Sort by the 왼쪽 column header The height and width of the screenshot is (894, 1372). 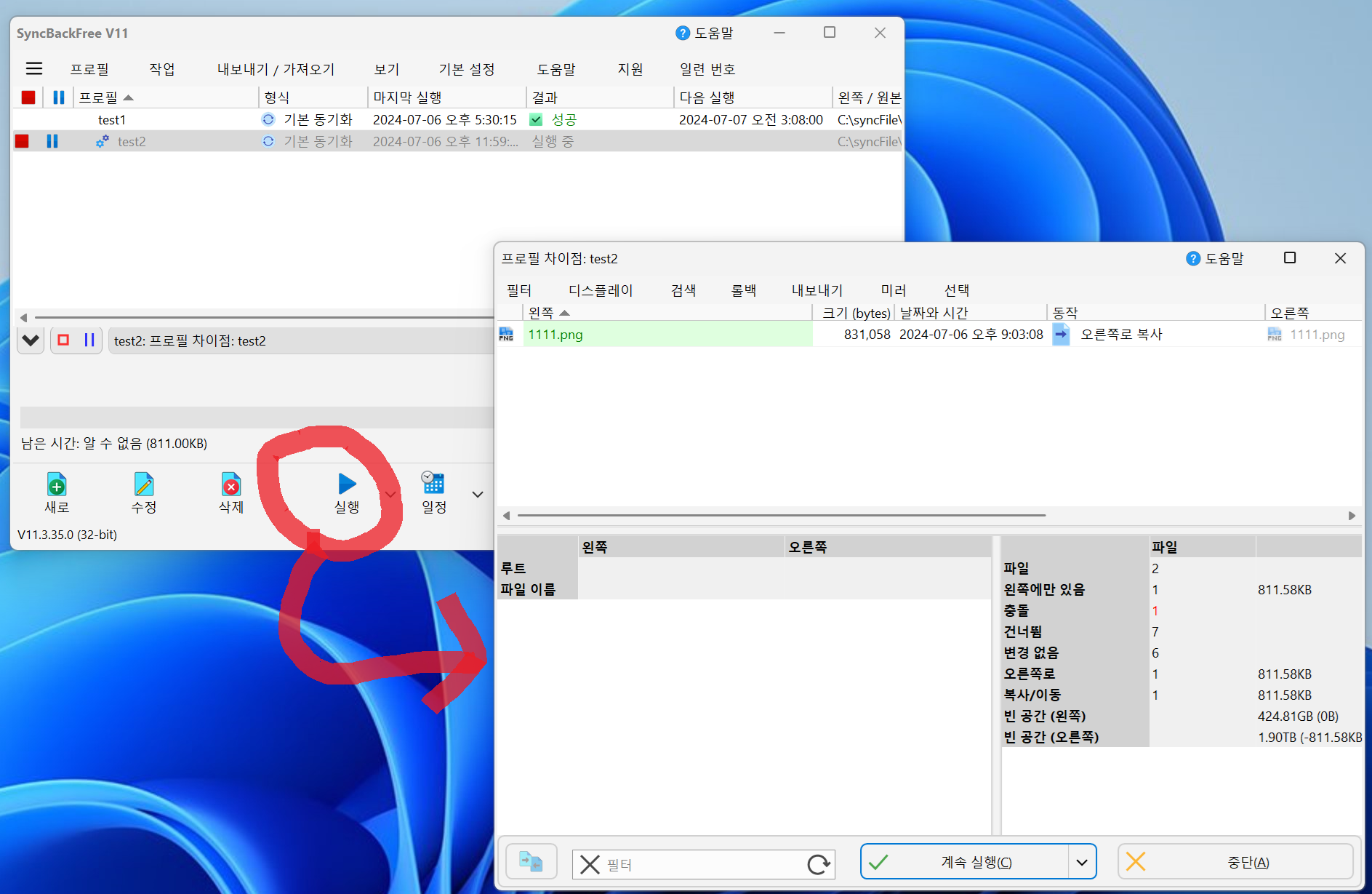click(667, 313)
